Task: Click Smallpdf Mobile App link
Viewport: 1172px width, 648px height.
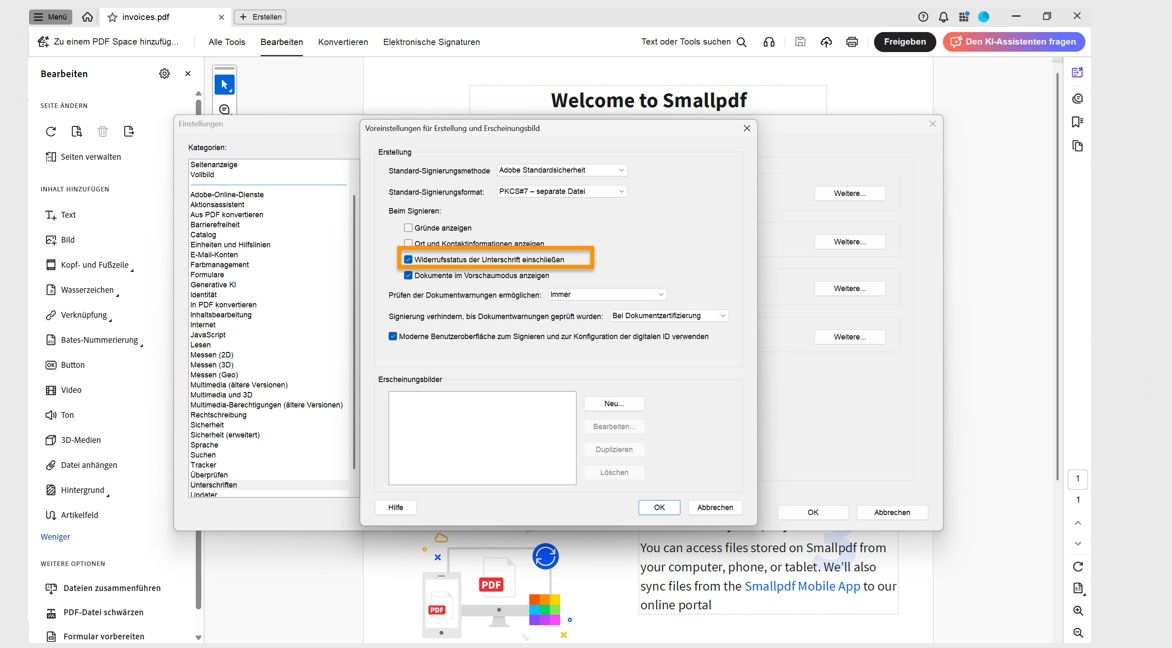Action: (x=802, y=586)
